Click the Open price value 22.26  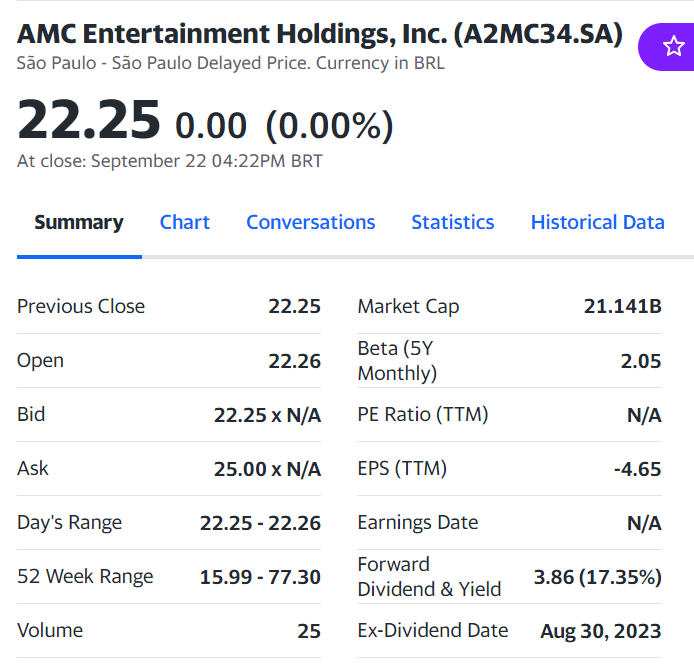pyautogui.click(x=294, y=360)
